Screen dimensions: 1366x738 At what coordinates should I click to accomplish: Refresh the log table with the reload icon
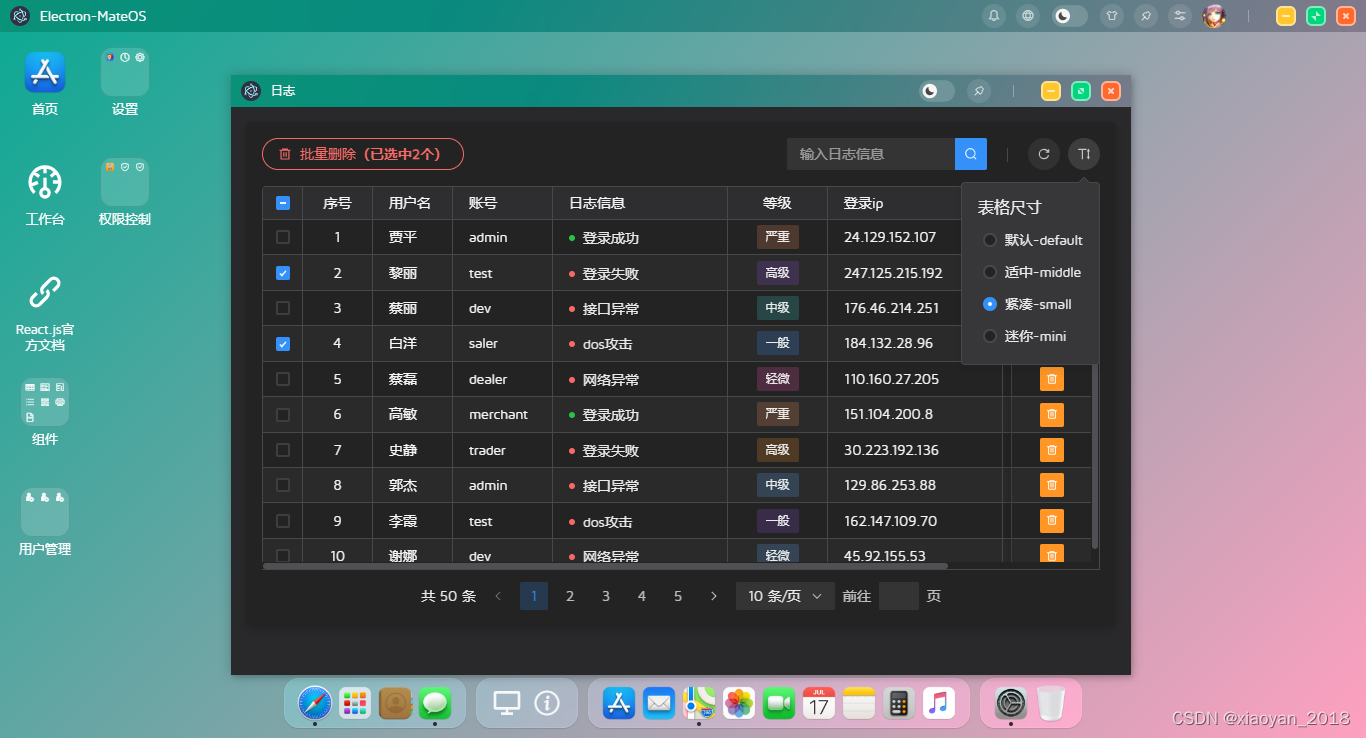(1044, 154)
